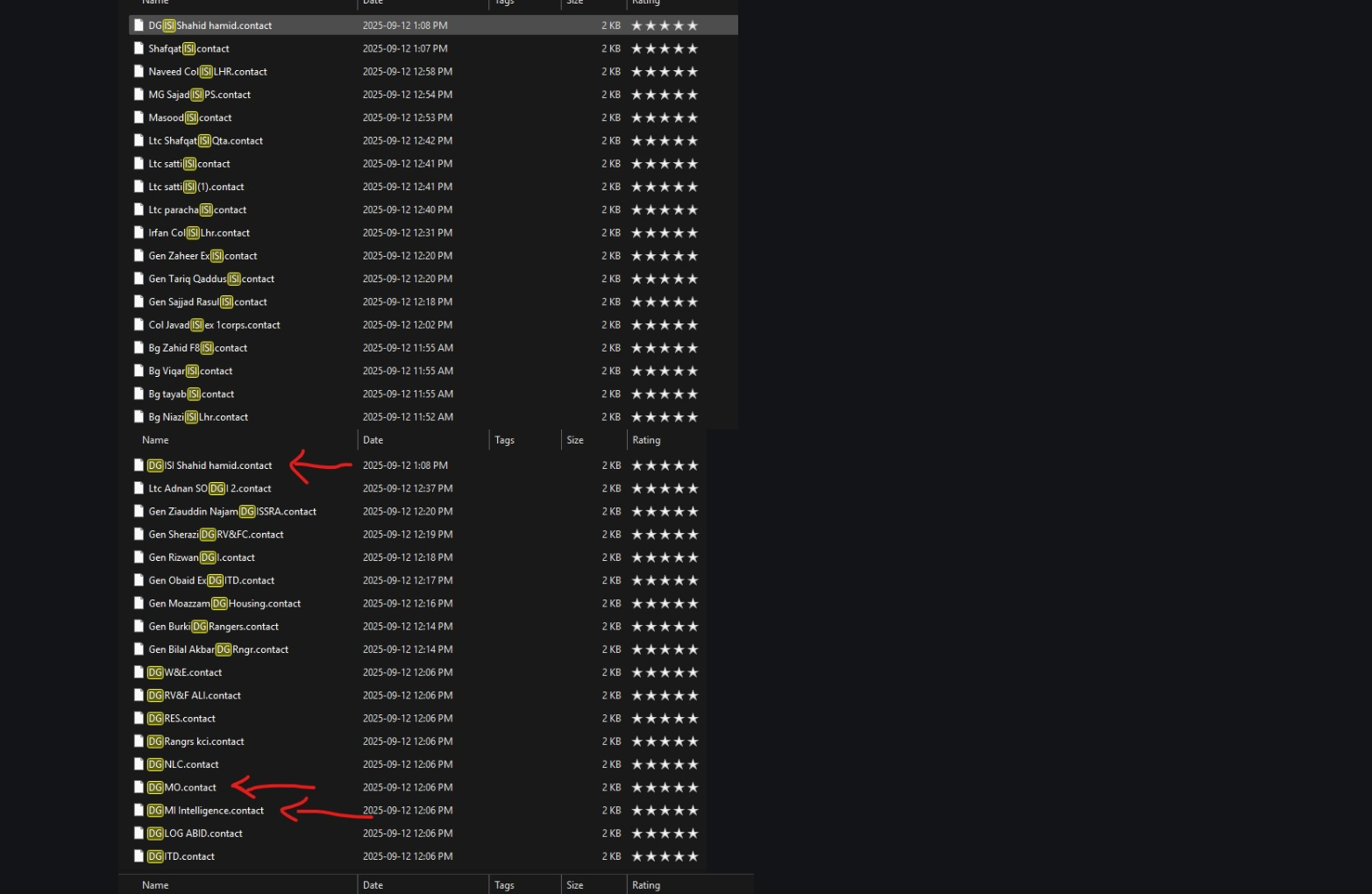The height and width of the screenshot is (894, 1372).
Task: Select Gen Ziauddin Najam DG ISSRA.contact file
Action: coord(232,512)
